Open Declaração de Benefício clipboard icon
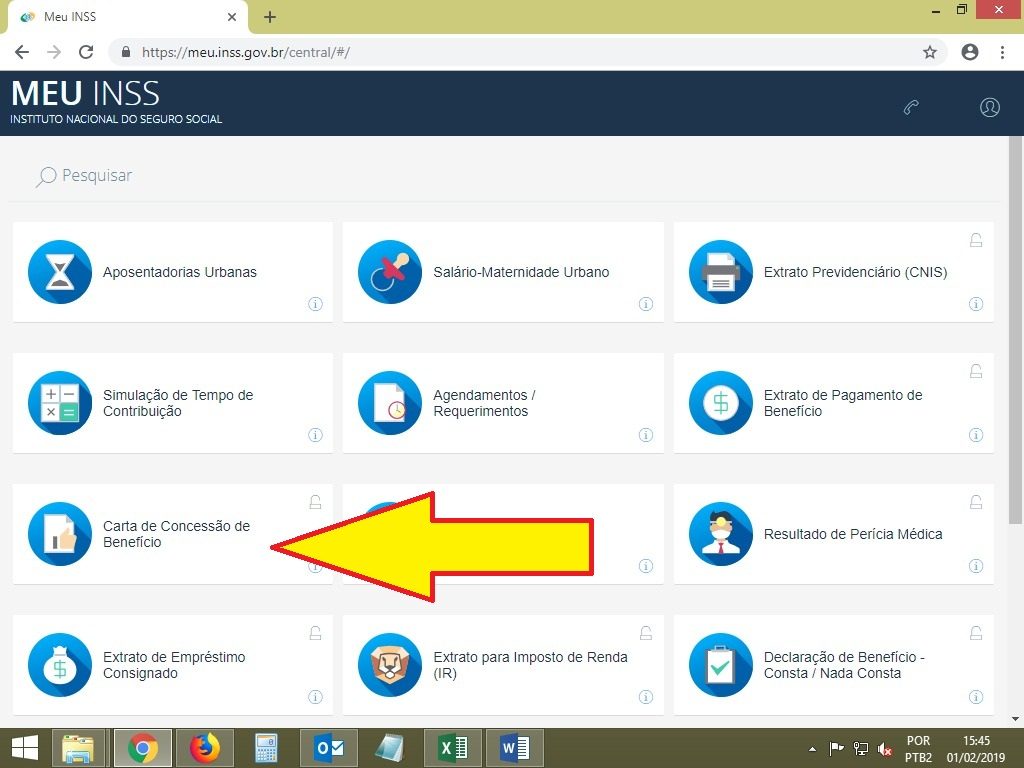 point(721,665)
